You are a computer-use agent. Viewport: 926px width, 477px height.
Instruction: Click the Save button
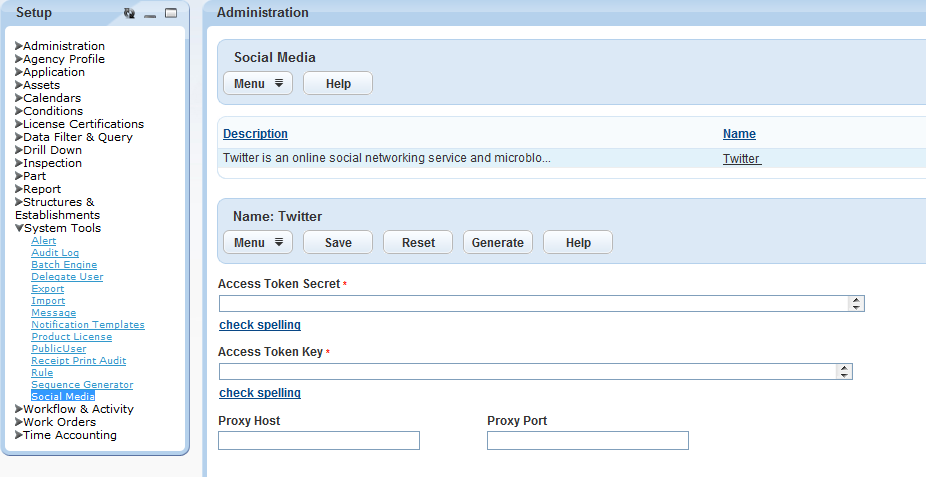(338, 243)
